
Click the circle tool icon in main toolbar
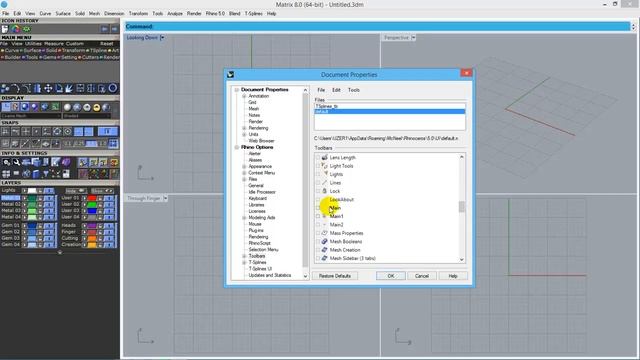pyautogui.click(x=113, y=88)
